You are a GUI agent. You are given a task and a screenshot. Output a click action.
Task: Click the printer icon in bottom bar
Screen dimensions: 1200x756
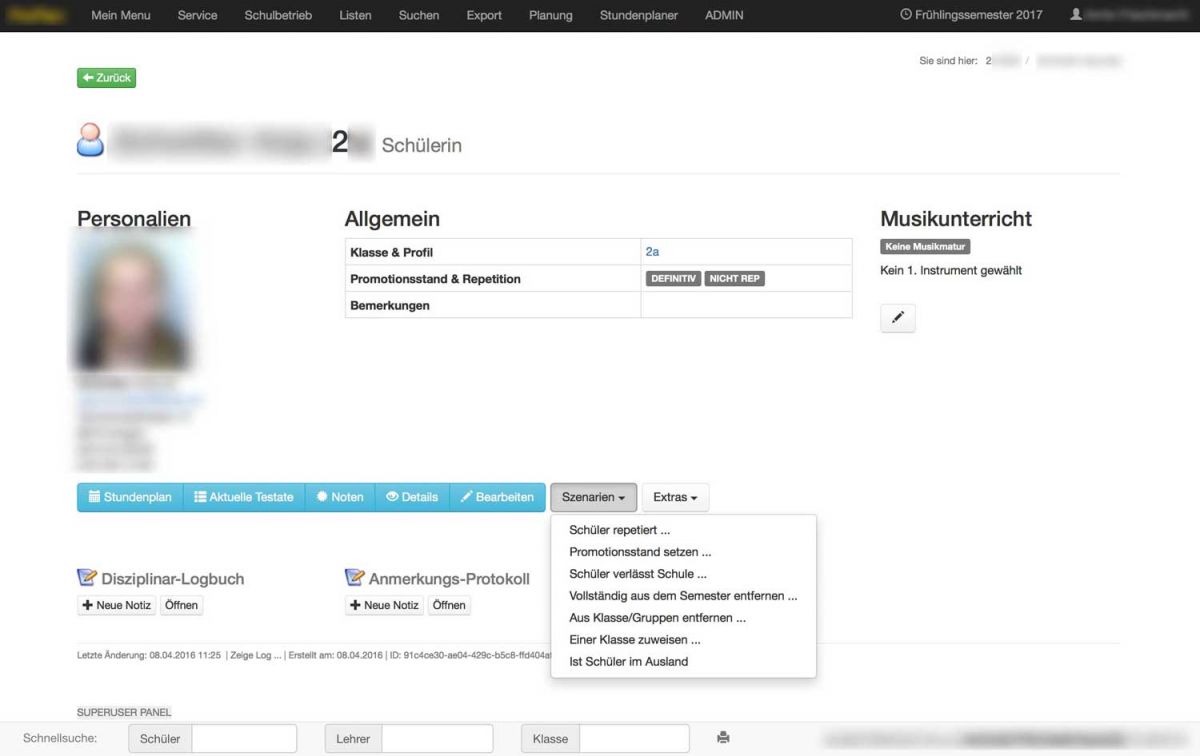point(723,738)
